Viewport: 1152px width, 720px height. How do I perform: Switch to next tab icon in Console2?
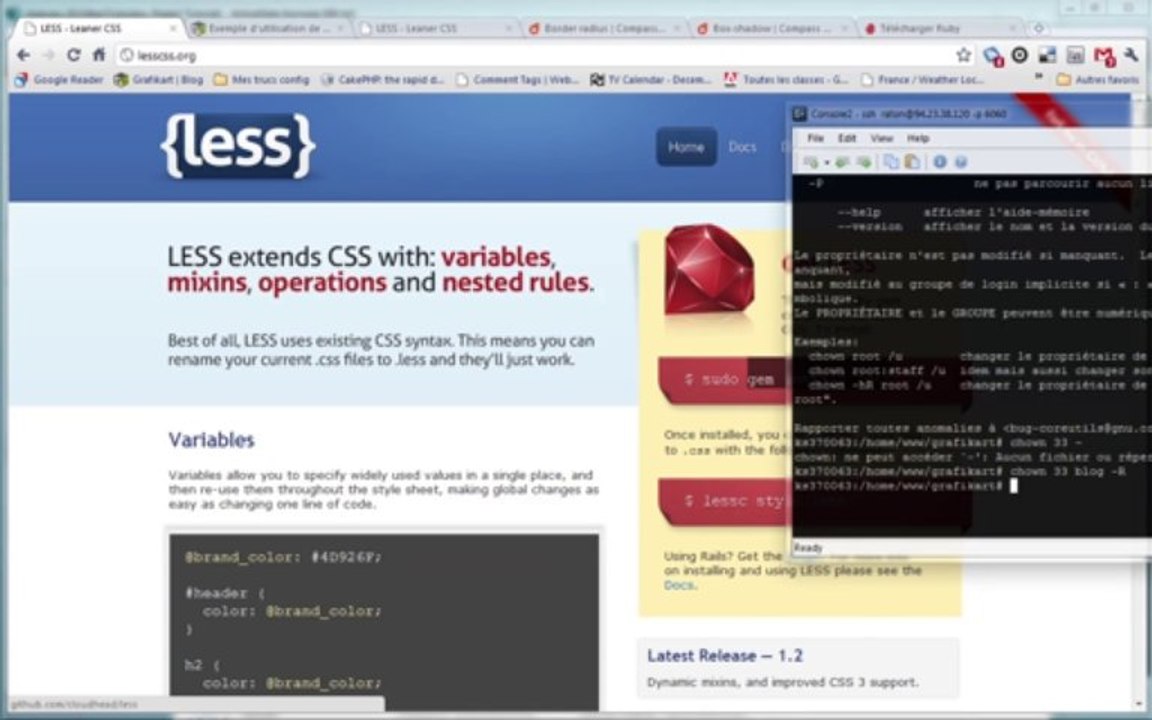864,162
